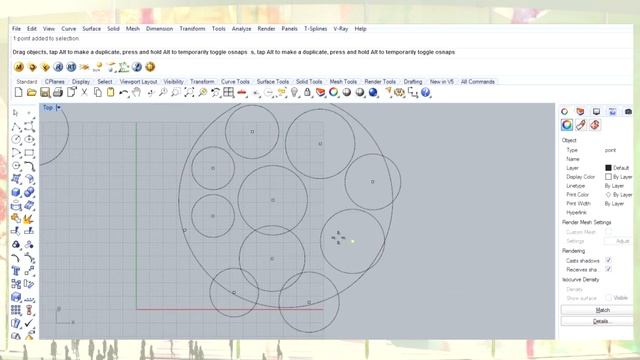The image size is (640, 360).
Task: Switch to the Curve Tools tab
Action: coord(235,82)
